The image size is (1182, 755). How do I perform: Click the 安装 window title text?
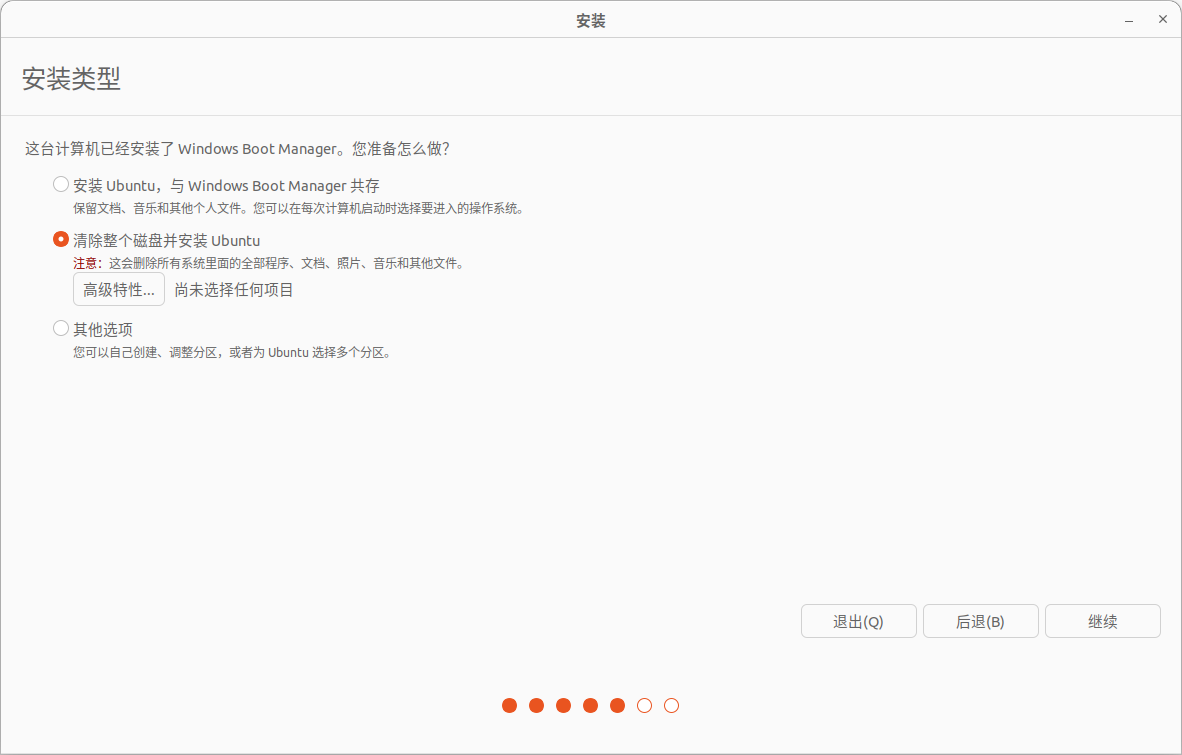coord(591,20)
